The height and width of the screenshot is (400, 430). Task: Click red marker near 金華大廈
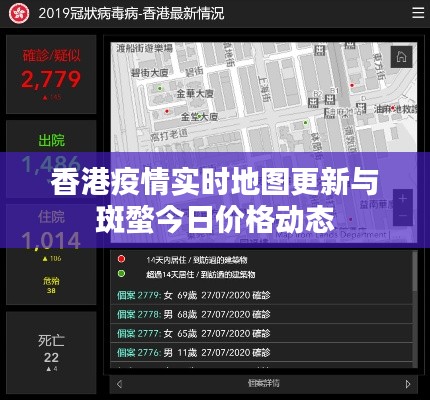[167, 111]
